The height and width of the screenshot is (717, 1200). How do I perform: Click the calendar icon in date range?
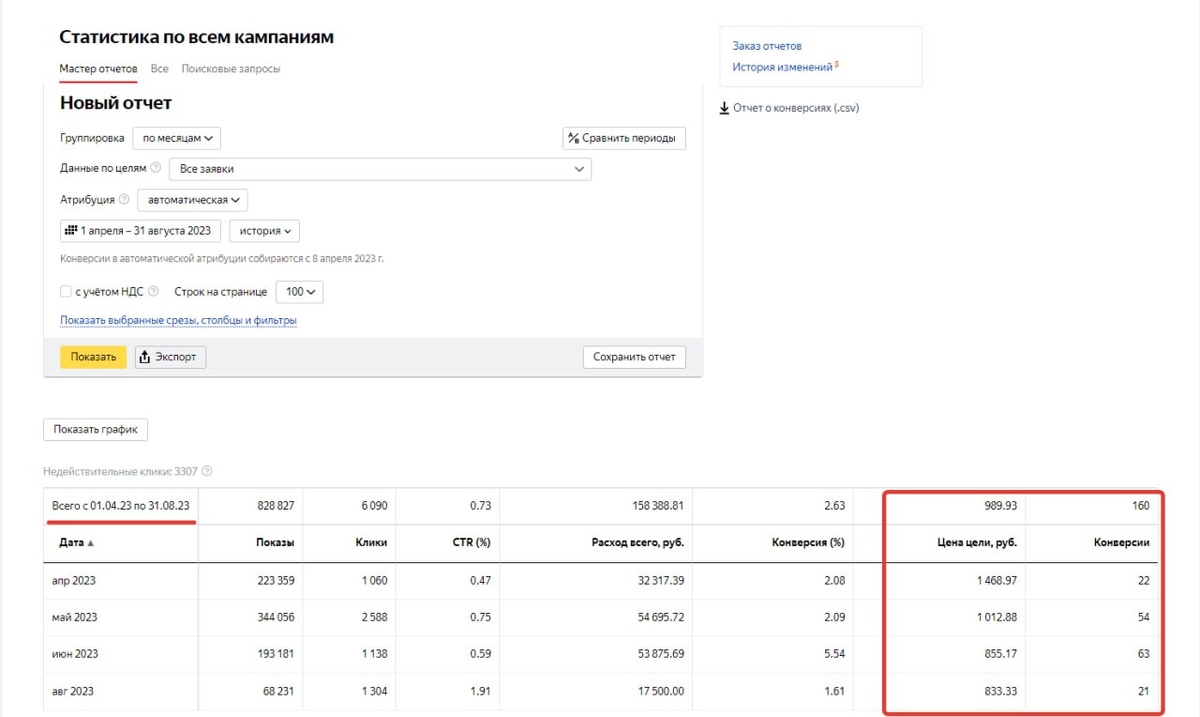70,230
